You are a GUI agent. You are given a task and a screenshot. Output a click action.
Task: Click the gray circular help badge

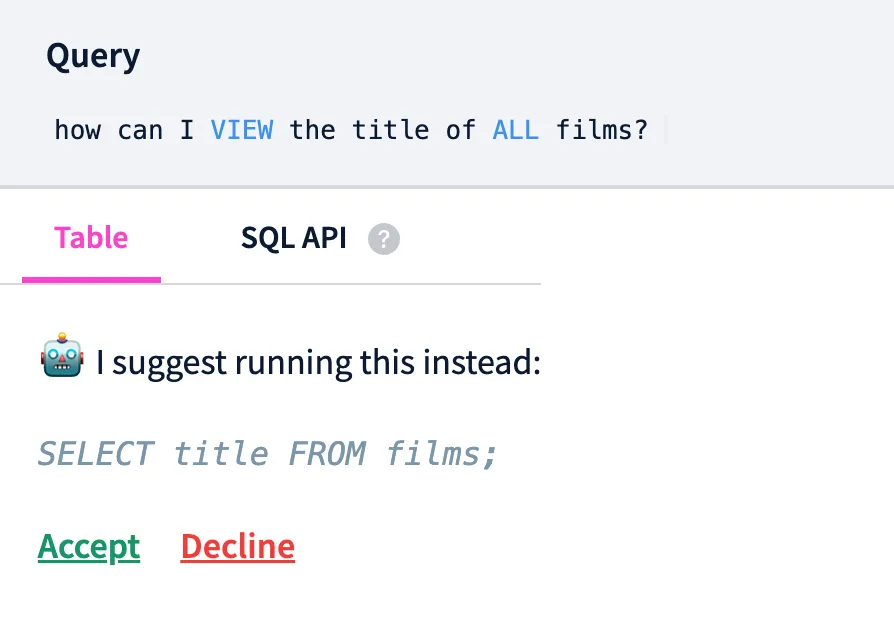383,239
